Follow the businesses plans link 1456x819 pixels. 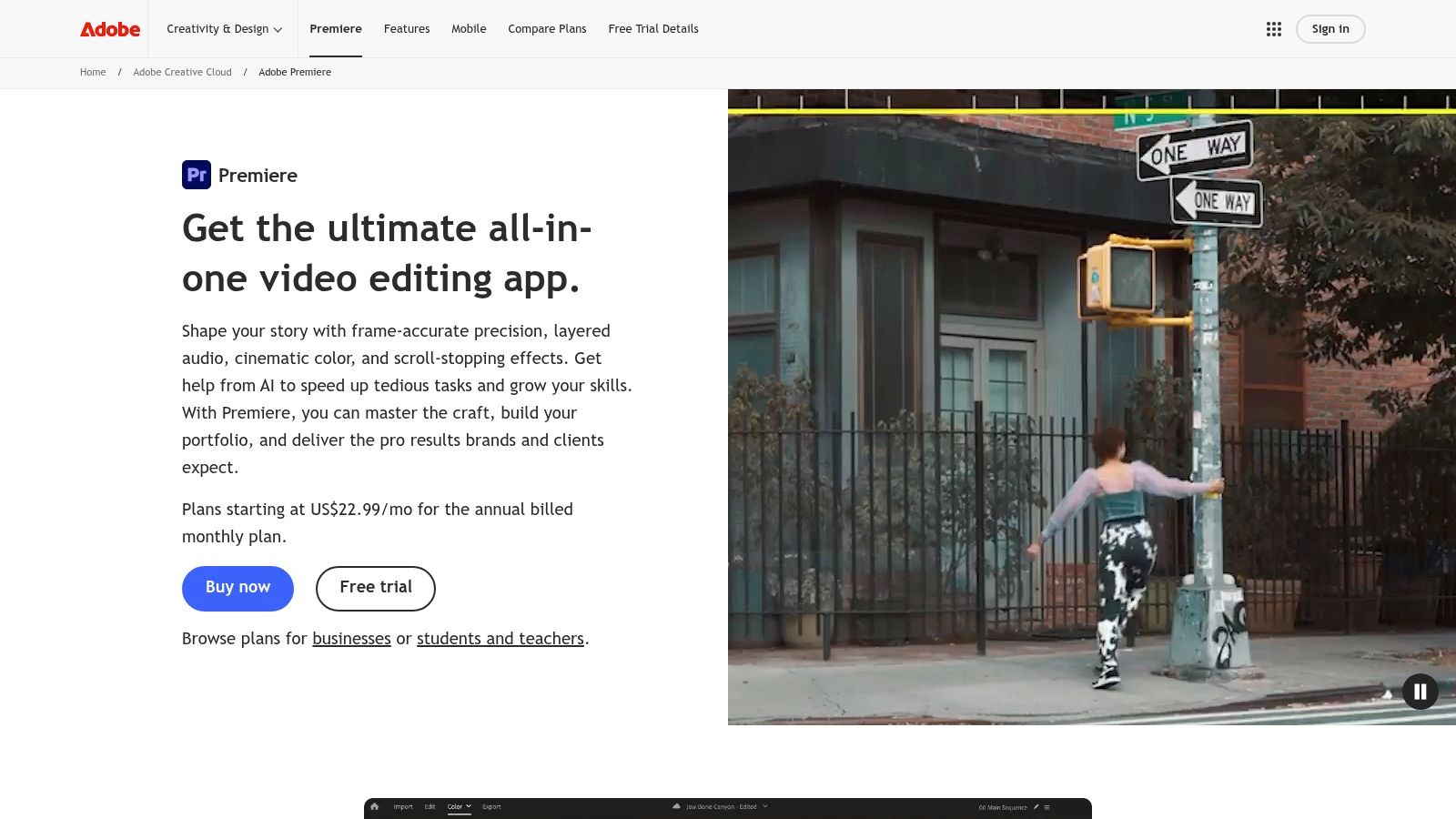pos(351,639)
